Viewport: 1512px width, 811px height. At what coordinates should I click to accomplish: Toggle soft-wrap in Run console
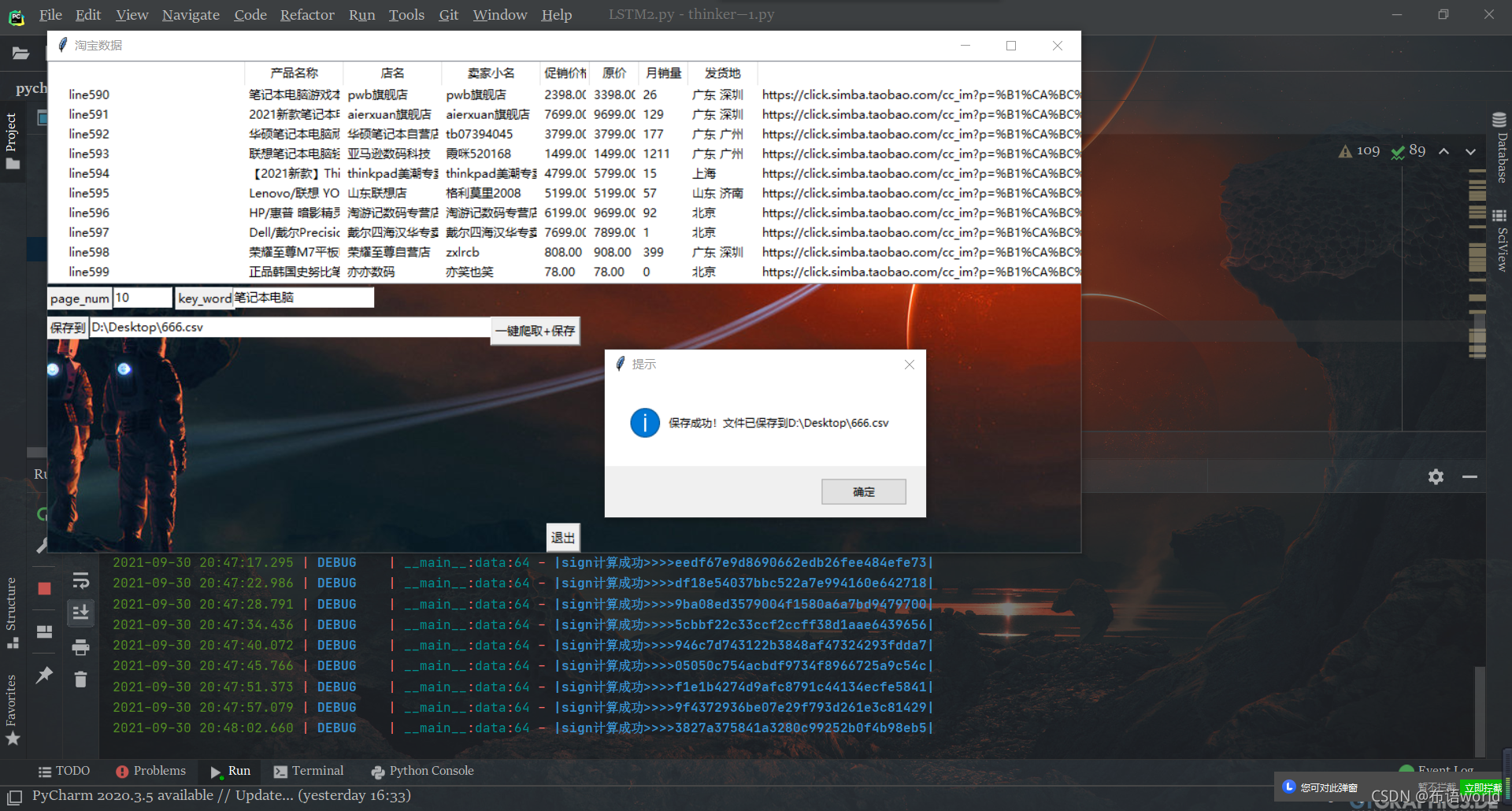(x=80, y=581)
